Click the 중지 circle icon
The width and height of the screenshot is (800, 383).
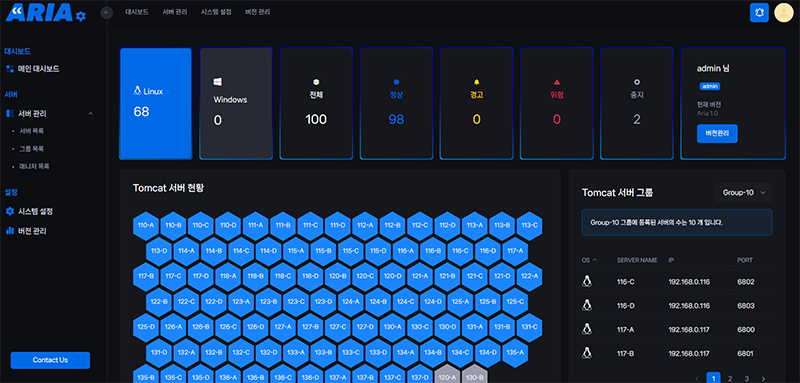637,82
